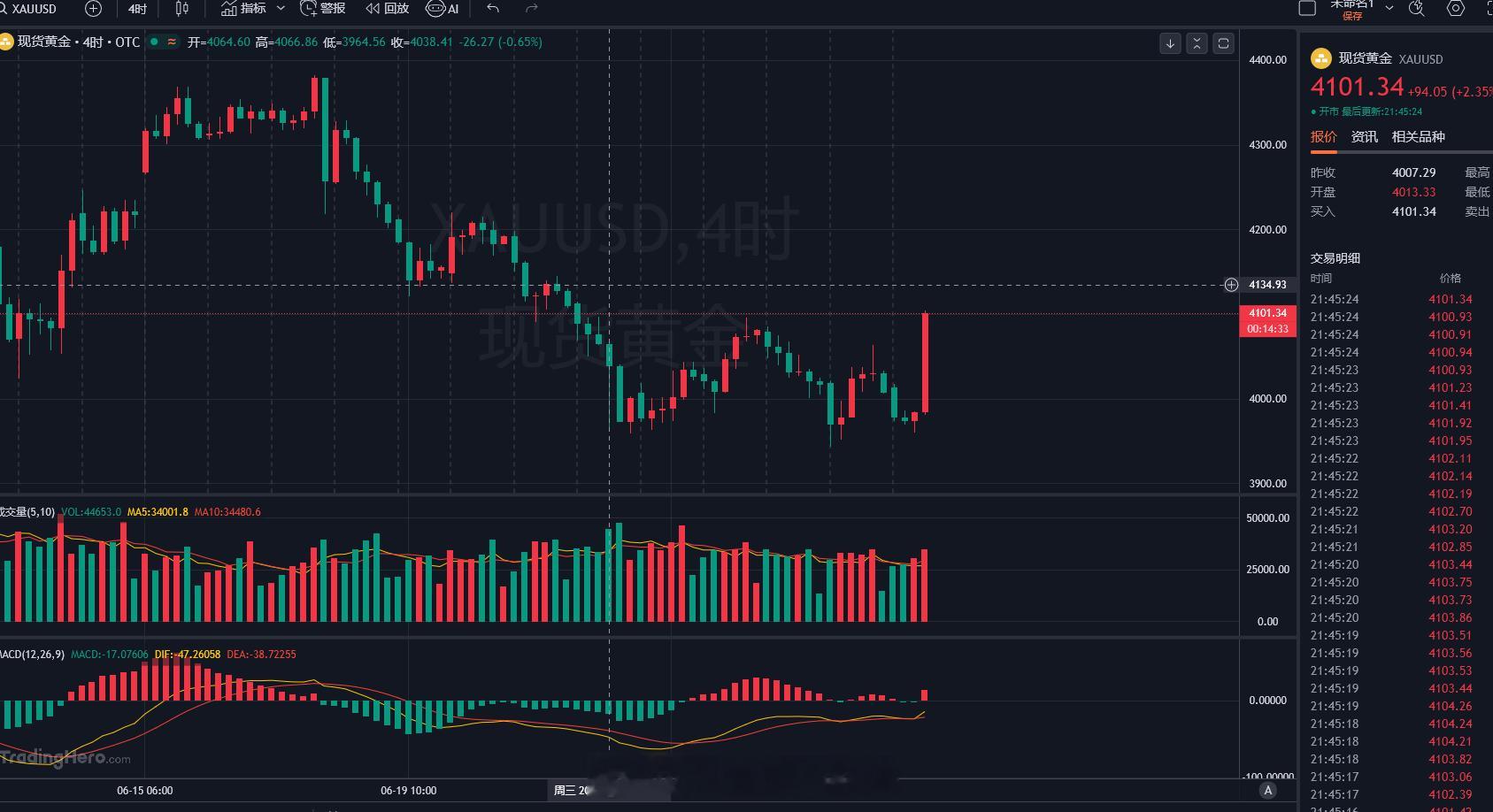The width and height of the screenshot is (1493, 812).
Task: Click the red 保存 save link
Action: 1352,16
